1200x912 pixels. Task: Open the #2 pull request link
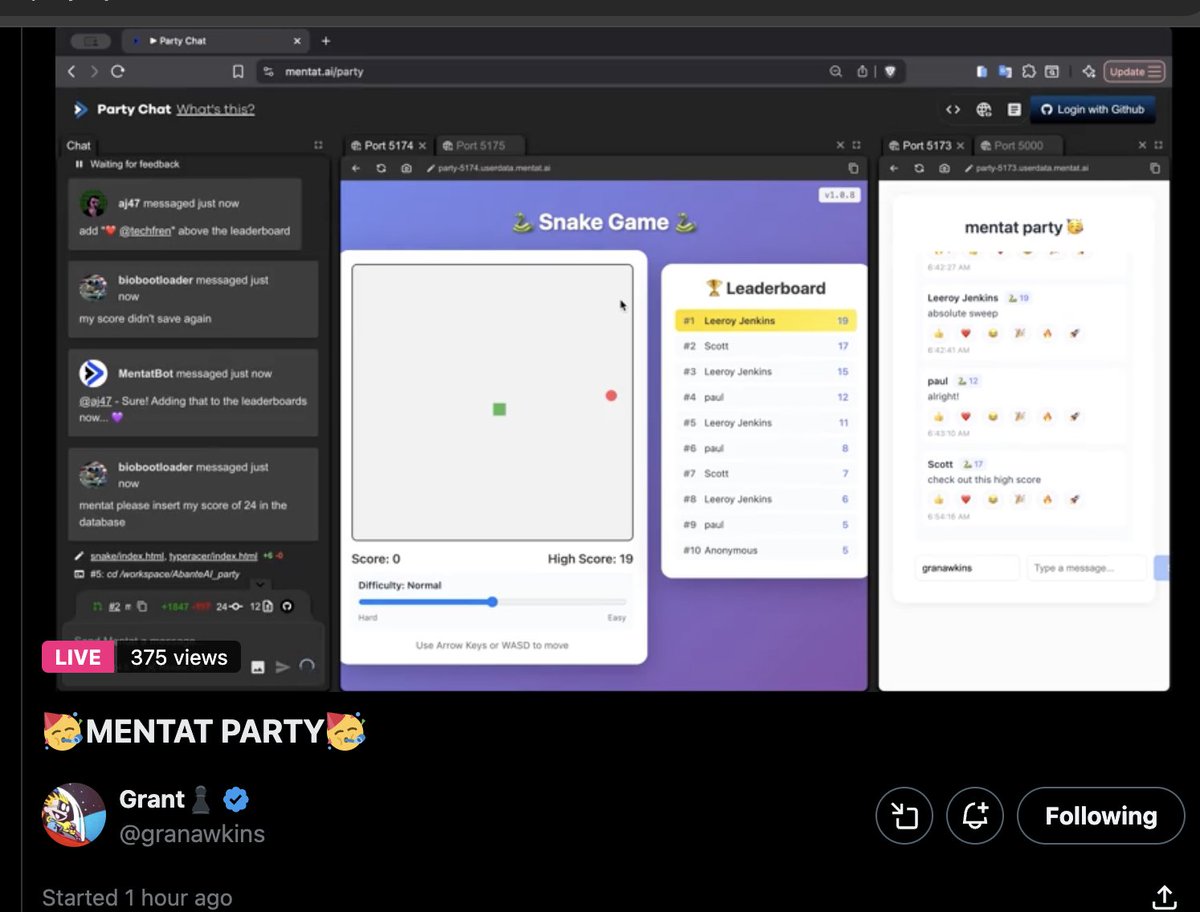pos(114,606)
